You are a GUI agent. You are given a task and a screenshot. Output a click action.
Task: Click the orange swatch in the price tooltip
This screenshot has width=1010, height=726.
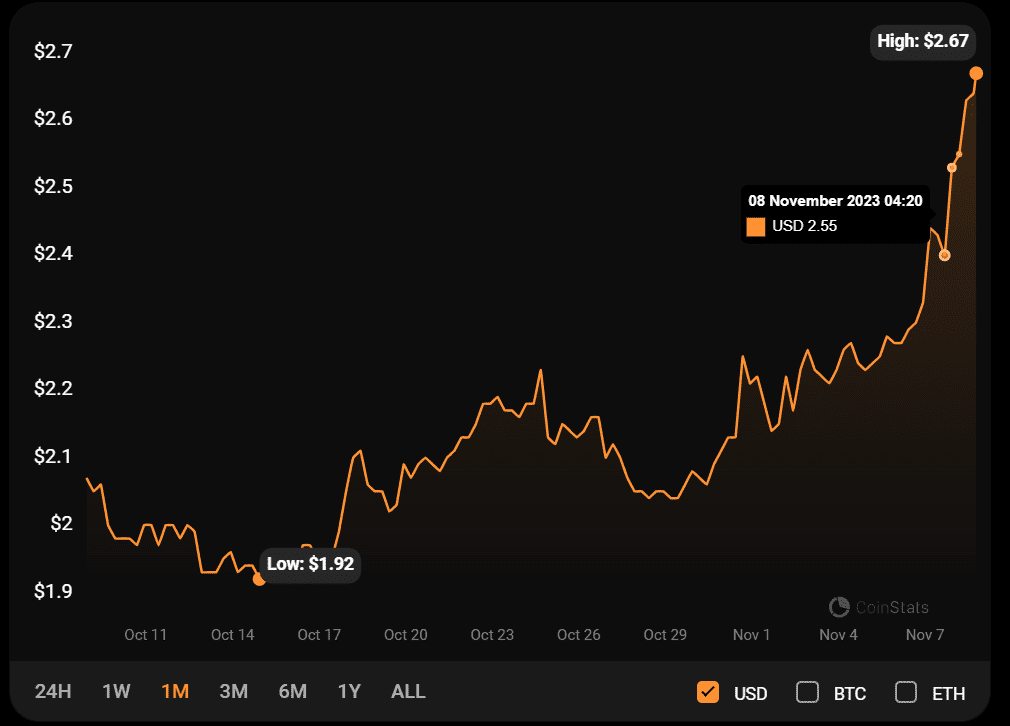(756, 226)
